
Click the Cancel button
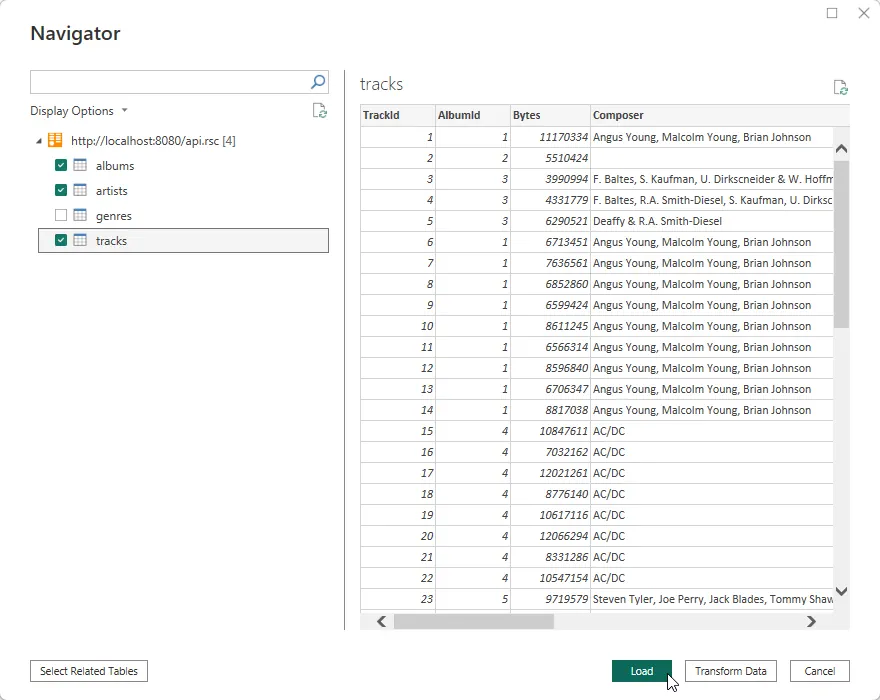(819, 671)
